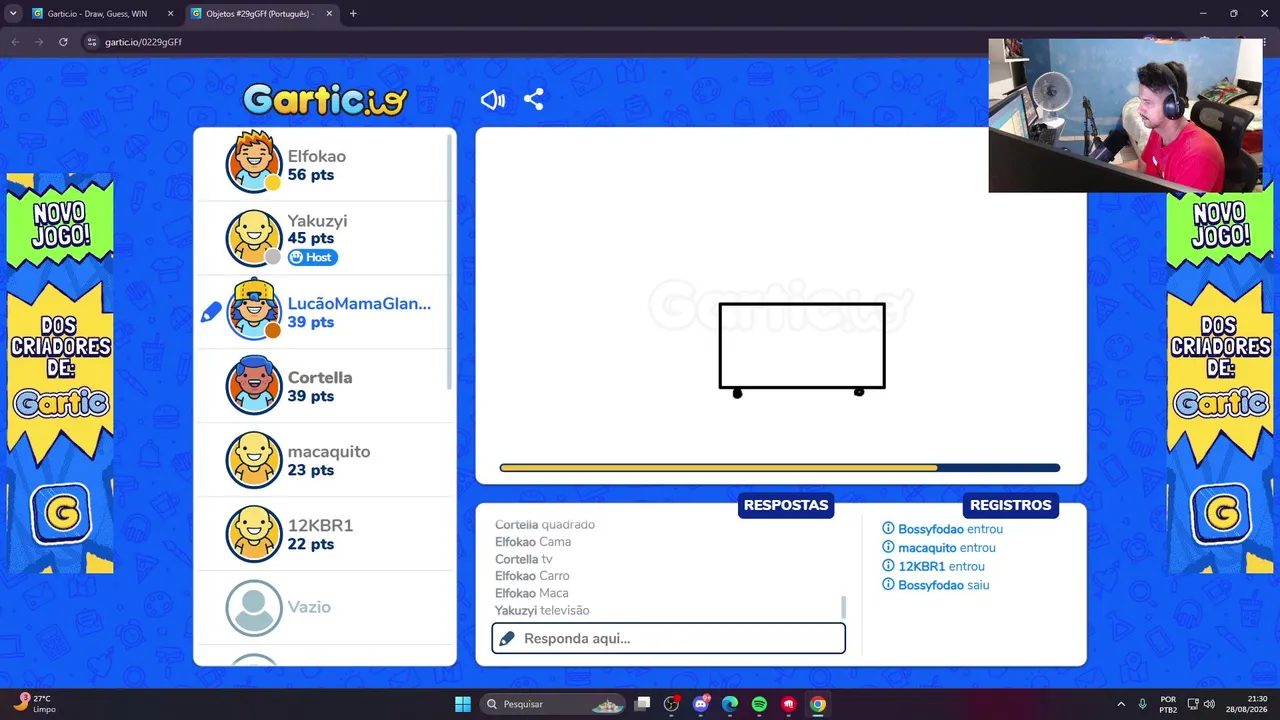Viewport: 1280px width, 720px height.
Task: Click player name Yakuzyi
Action: coord(318,221)
